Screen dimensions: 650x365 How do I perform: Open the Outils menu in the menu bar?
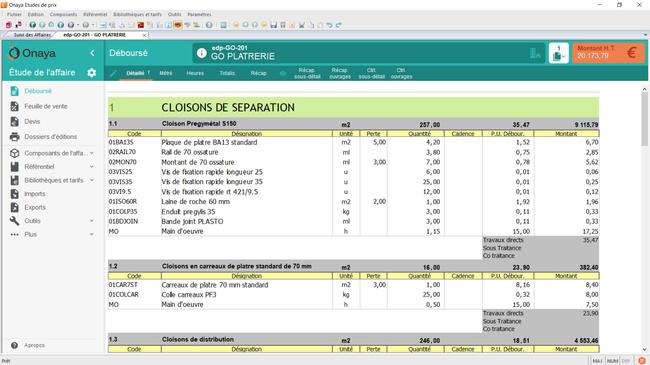click(175, 14)
